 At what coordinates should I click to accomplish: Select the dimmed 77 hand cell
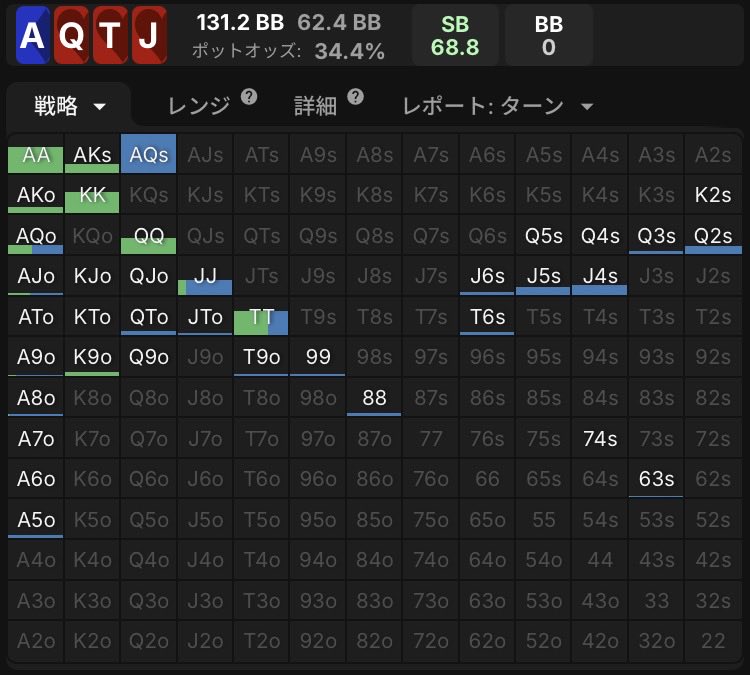pos(430,438)
